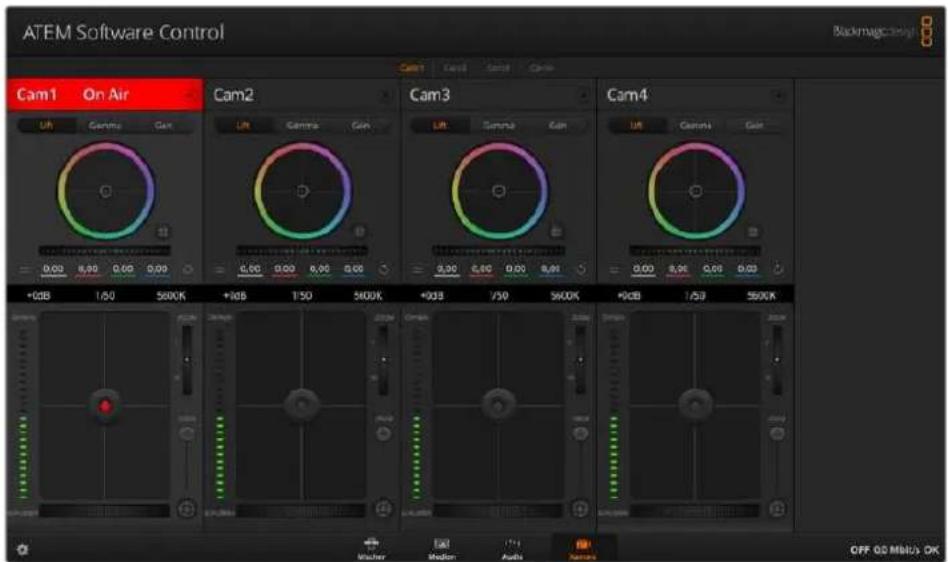Choose Gain mode for Cam1

[163, 125]
